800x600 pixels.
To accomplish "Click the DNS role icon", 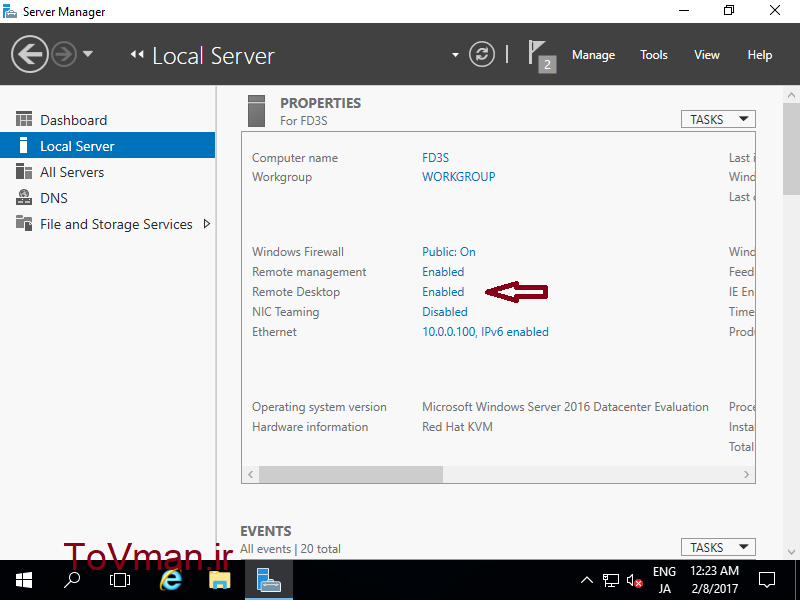I will click(23, 197).
